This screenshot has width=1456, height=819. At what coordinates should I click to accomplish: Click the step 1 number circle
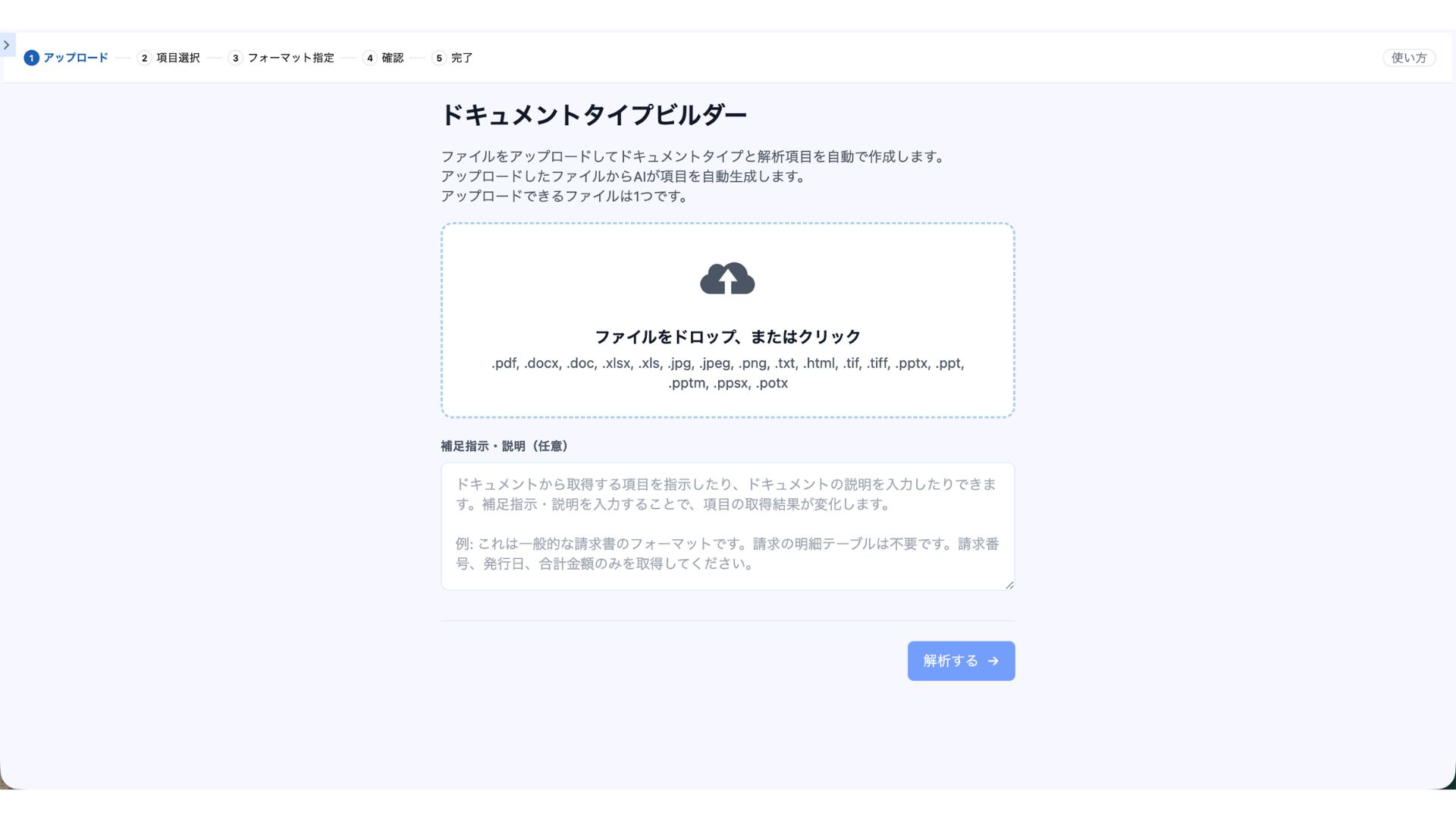pyautogui.click(x=31, y=58)
